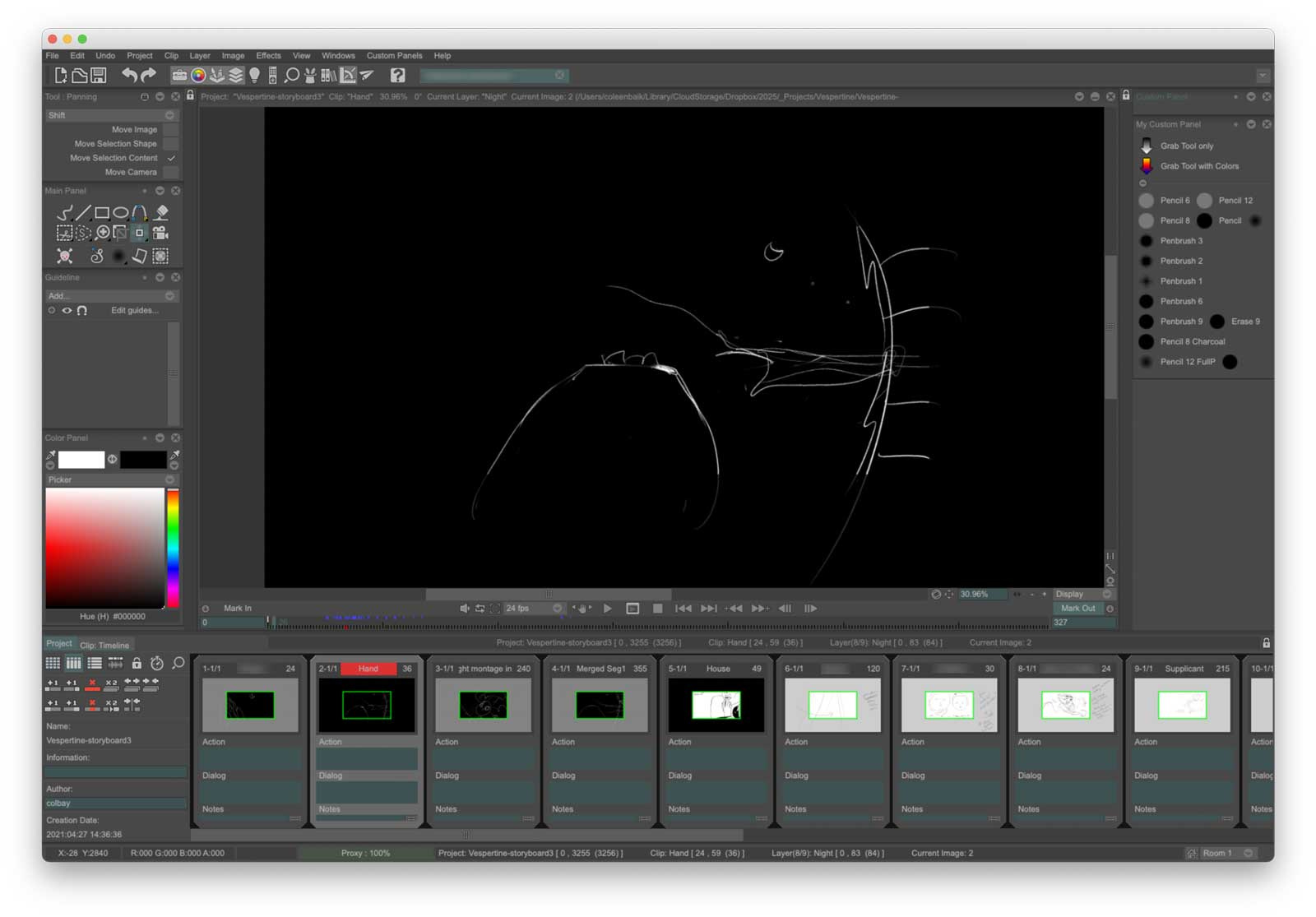Click the Save Project floppy disk icon
This screenshot has height=917, width=1316.
click(x=99, y=76)
